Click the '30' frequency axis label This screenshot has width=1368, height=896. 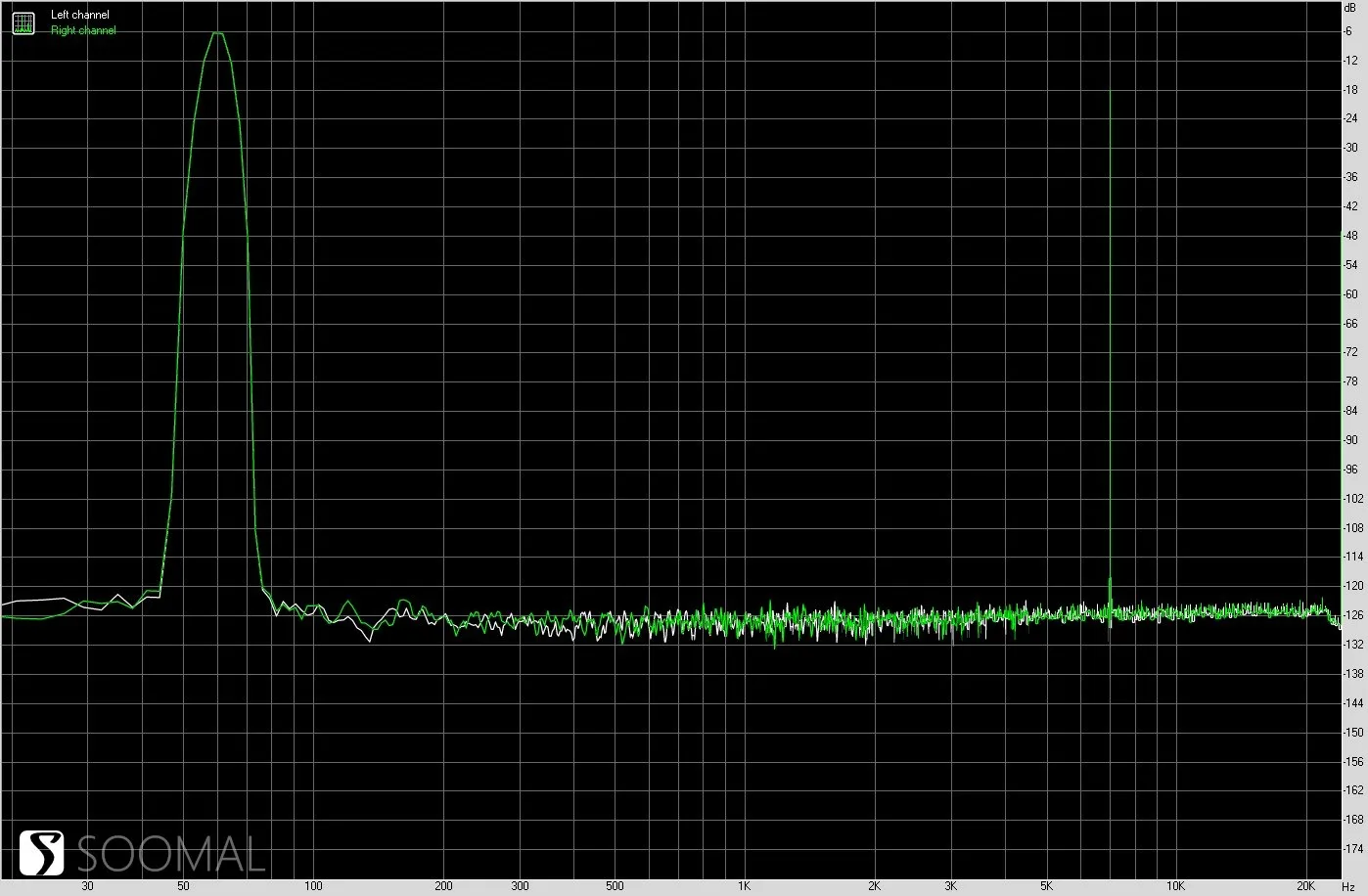coord(88,886)
